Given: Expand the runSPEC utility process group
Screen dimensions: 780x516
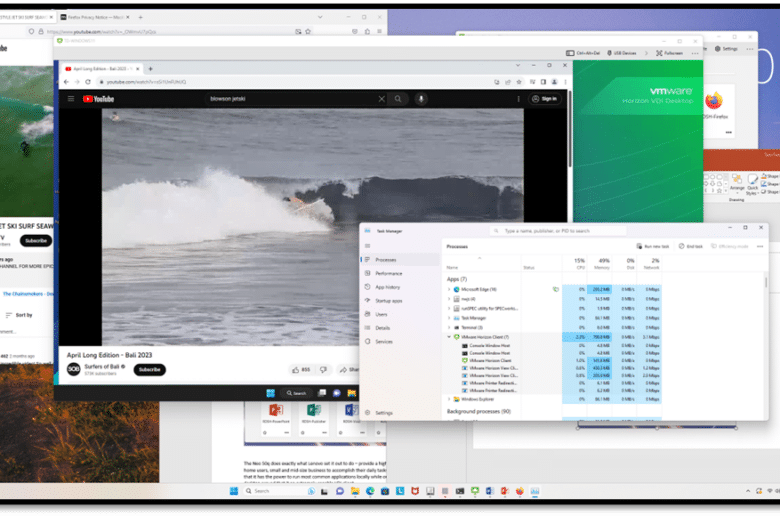Looking at the screenshot, I should pos(449,309).
